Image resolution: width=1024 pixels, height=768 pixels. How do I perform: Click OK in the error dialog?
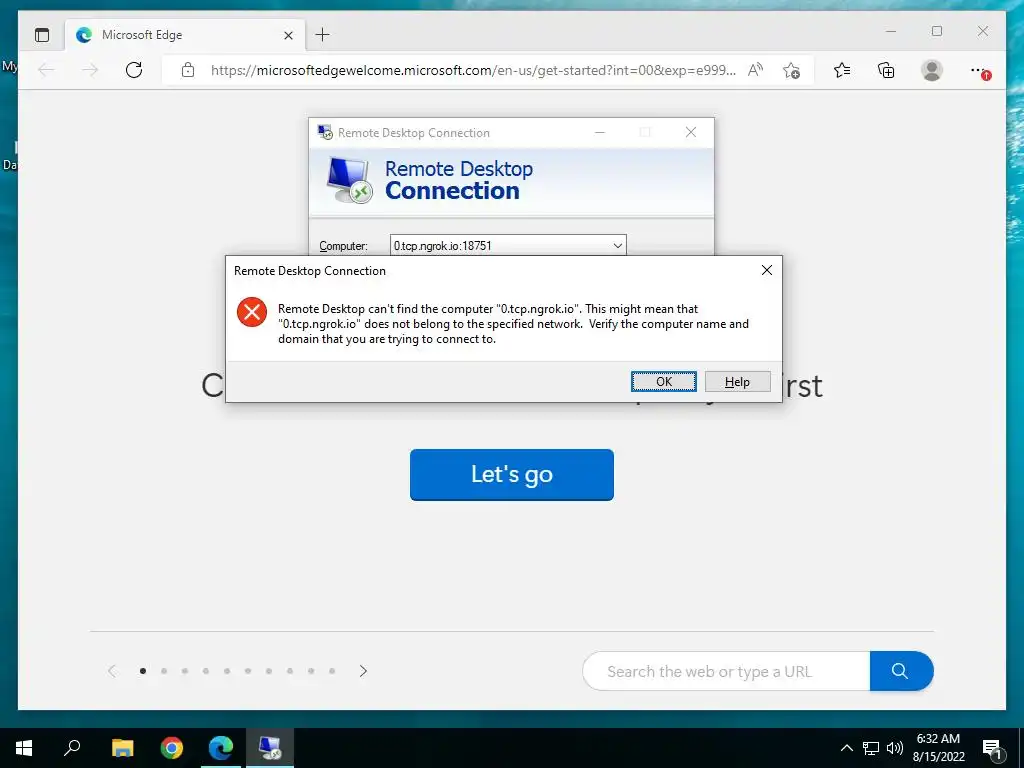click(664, 382)
